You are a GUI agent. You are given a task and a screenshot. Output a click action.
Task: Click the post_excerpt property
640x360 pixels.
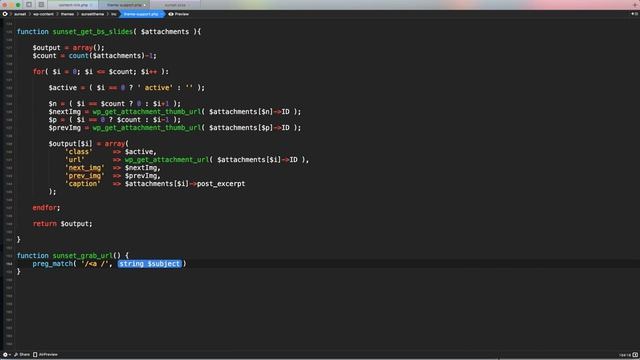[221, 184]
